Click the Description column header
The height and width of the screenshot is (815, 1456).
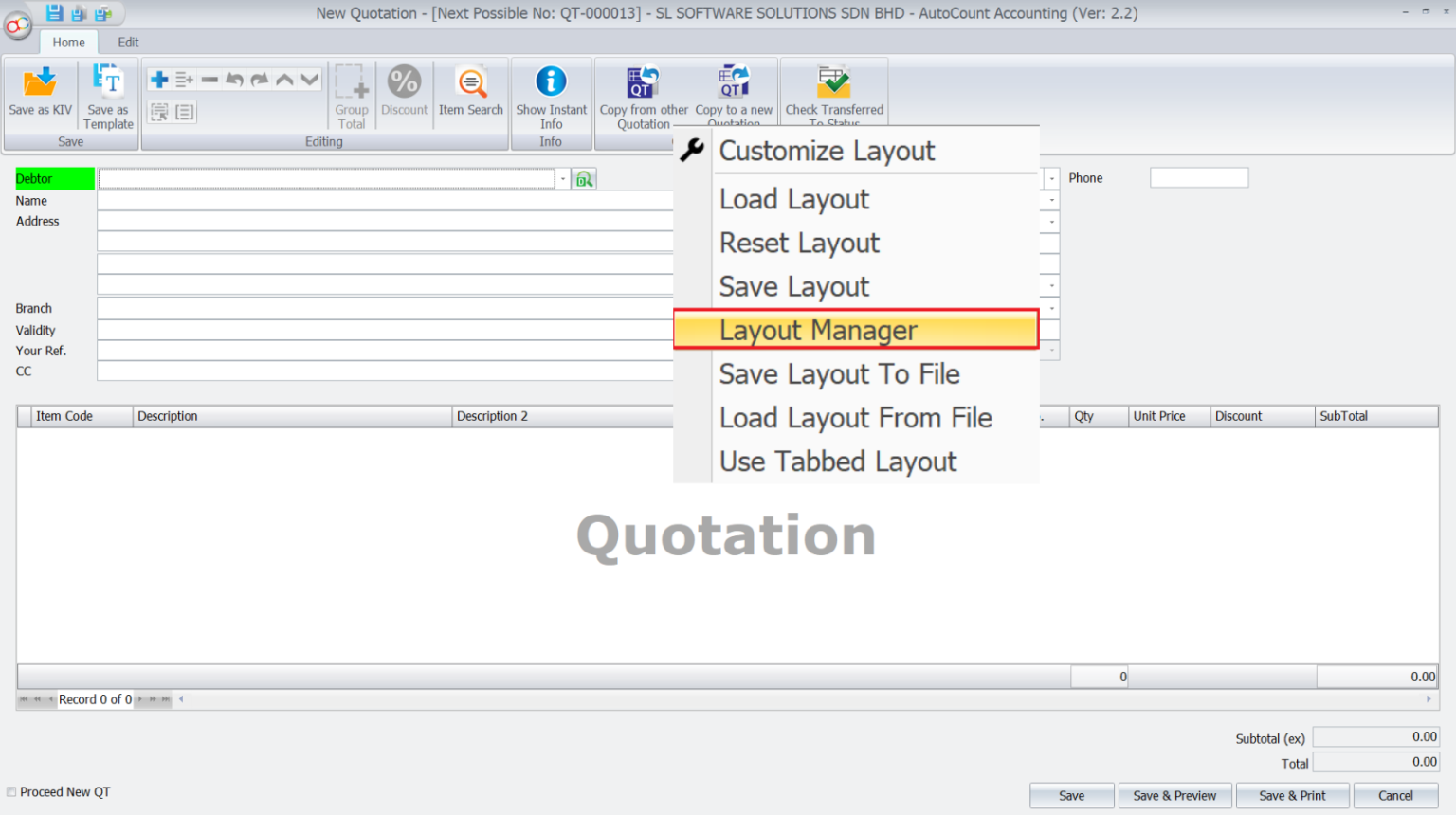tap(292, 416)
